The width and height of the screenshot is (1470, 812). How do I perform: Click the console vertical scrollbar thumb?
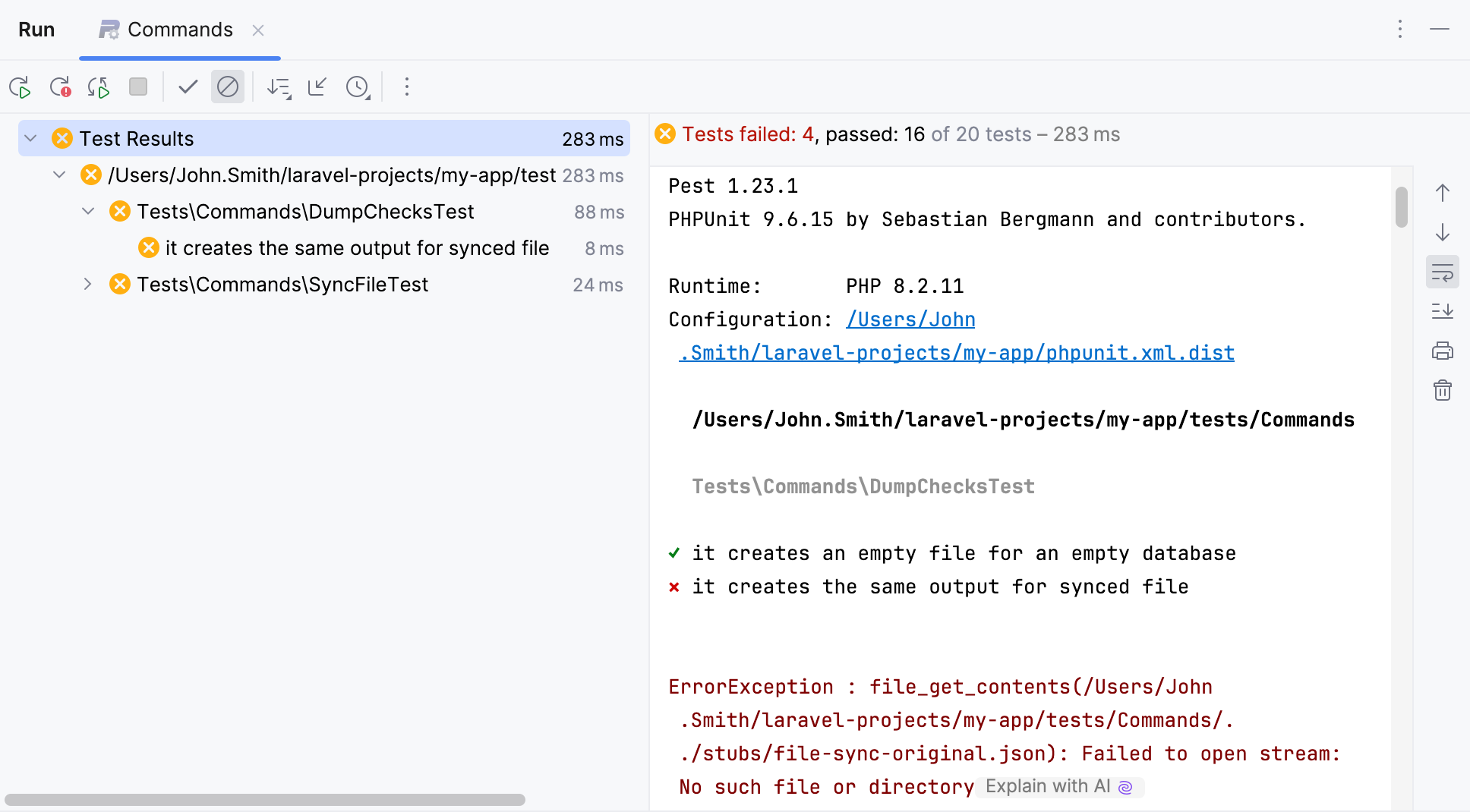tap(1402, 206)
